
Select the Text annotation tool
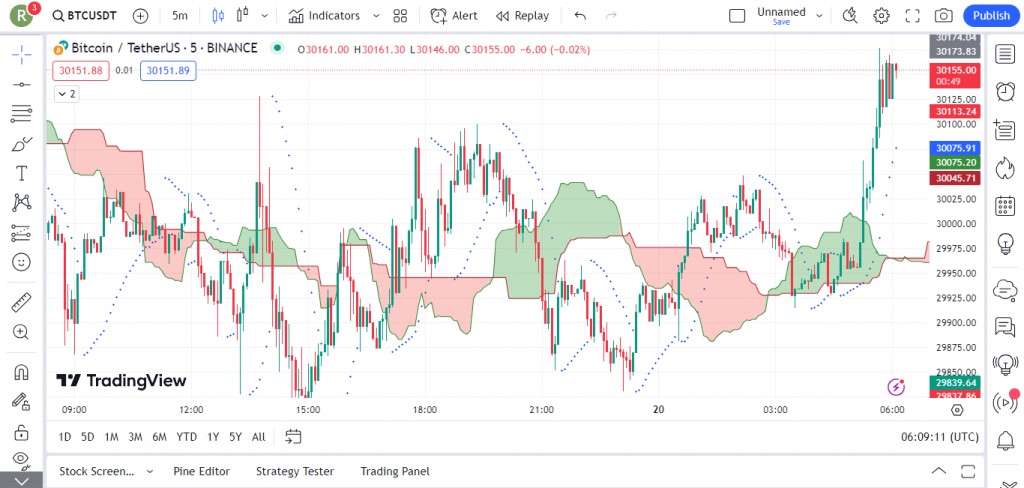click(x=22, y=173)
